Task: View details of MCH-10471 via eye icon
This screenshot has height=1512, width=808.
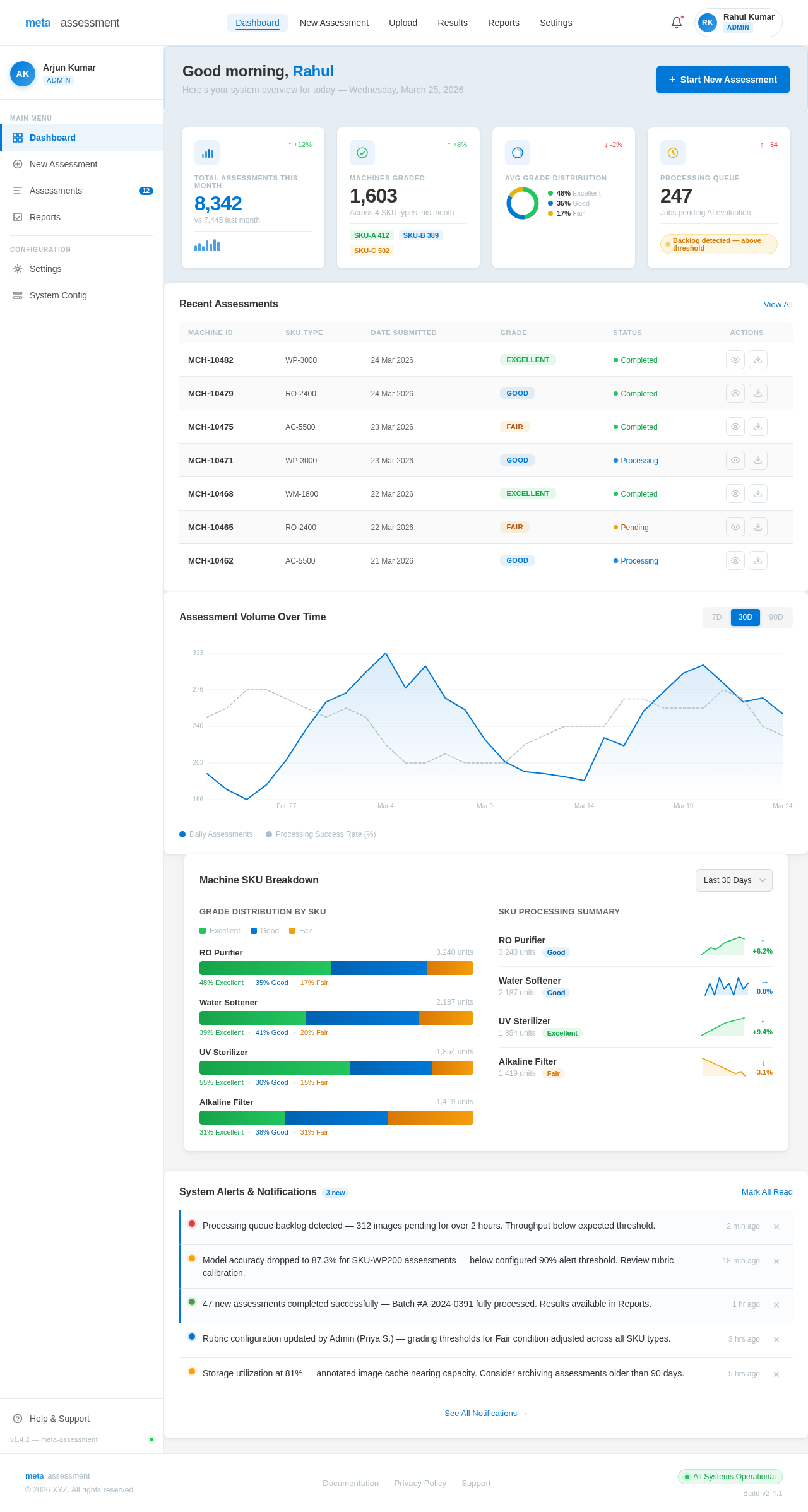Action: tap(735, 460)
